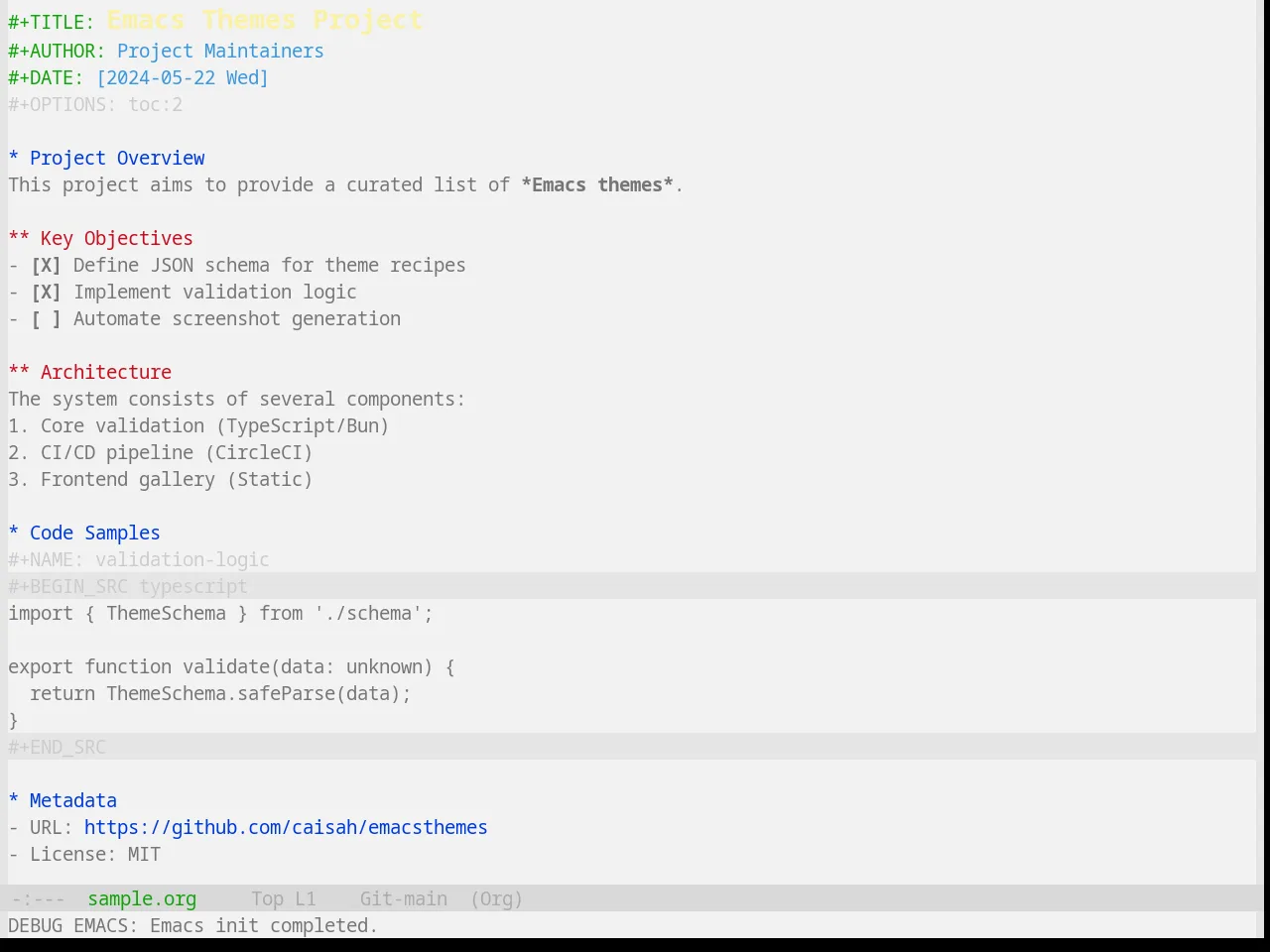Toggle the Define JSON schema checkbox
1270x952 pixels.
pyautogui.click(x=46, y=265)
